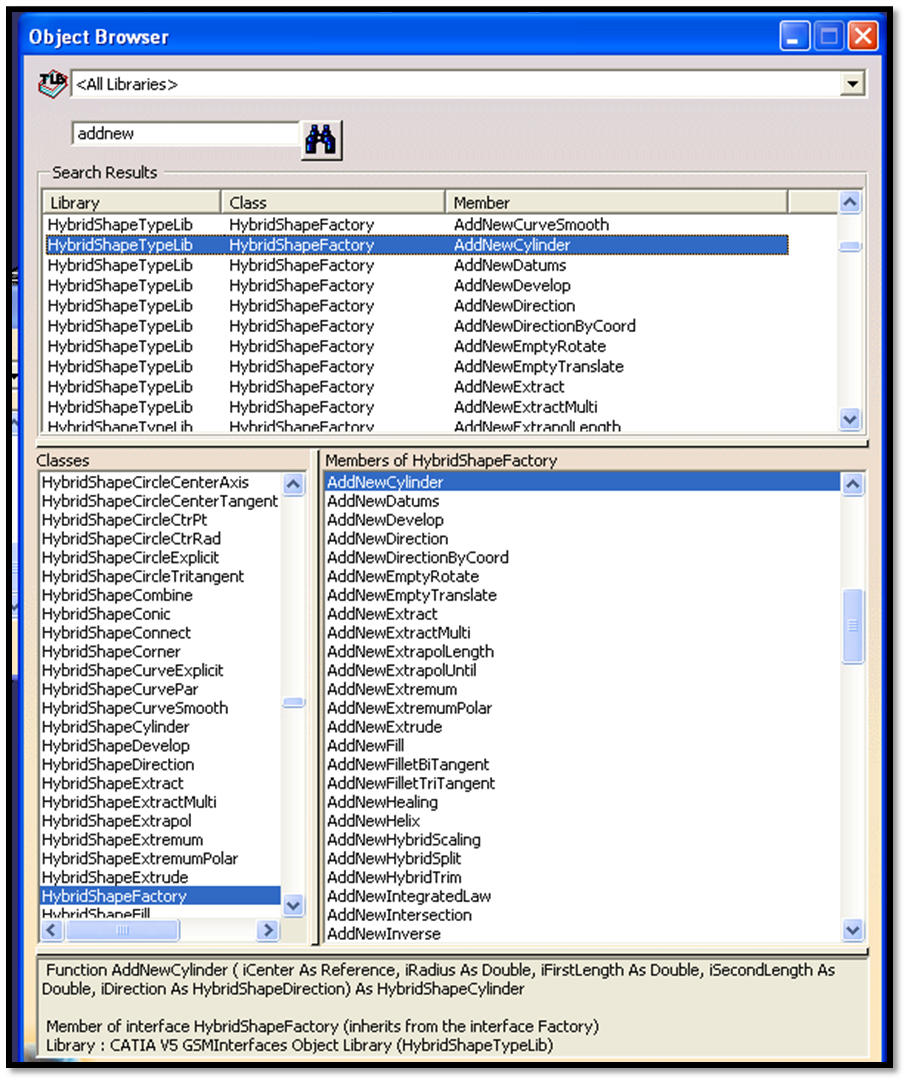907x1082 pixels.
Task: Select the AddNewFilletBiTangent member
Action: [583, 764]
